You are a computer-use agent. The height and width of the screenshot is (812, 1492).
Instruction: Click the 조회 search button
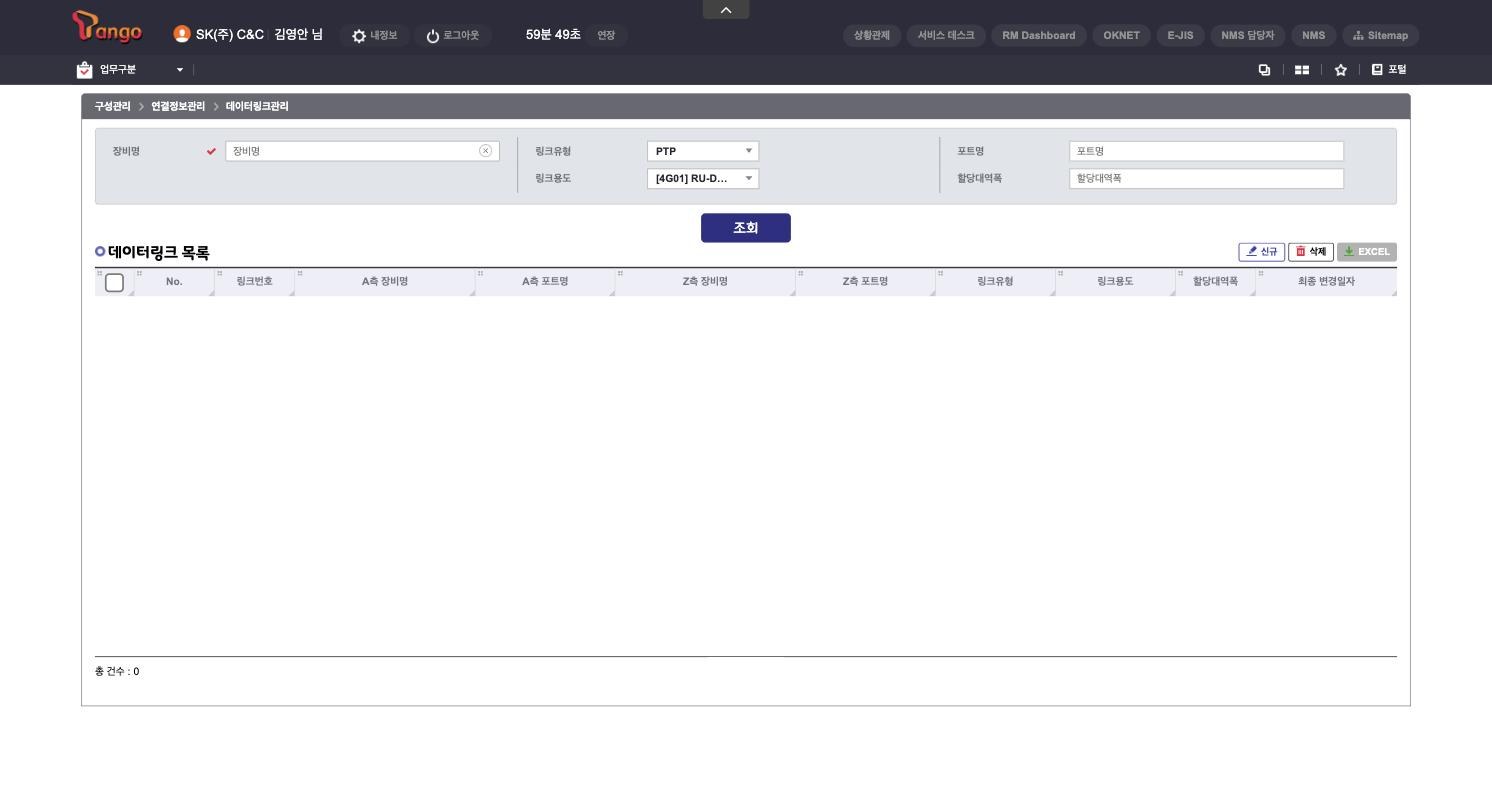[746, 228]
